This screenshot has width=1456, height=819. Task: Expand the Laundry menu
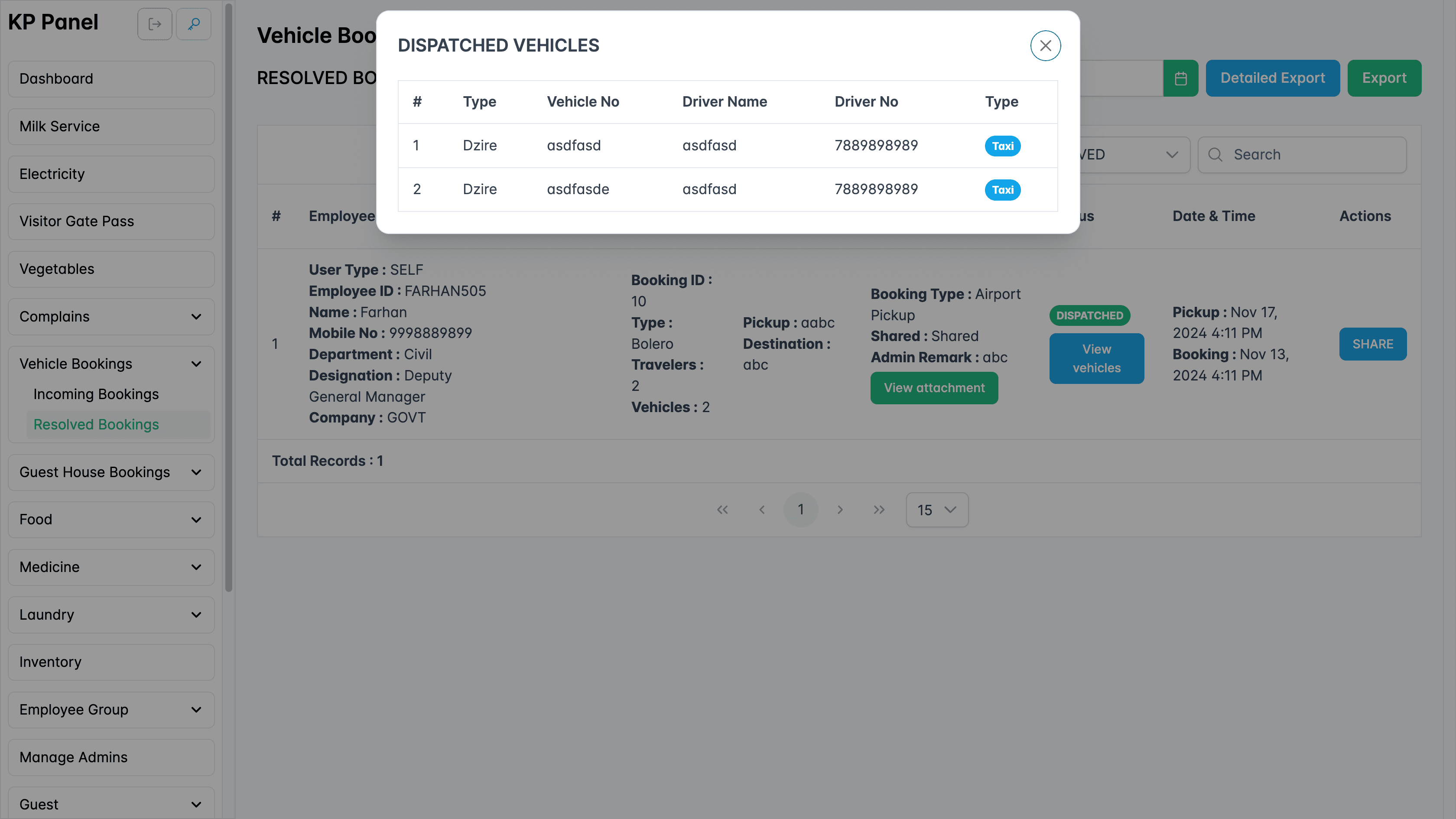click(111, 614)
